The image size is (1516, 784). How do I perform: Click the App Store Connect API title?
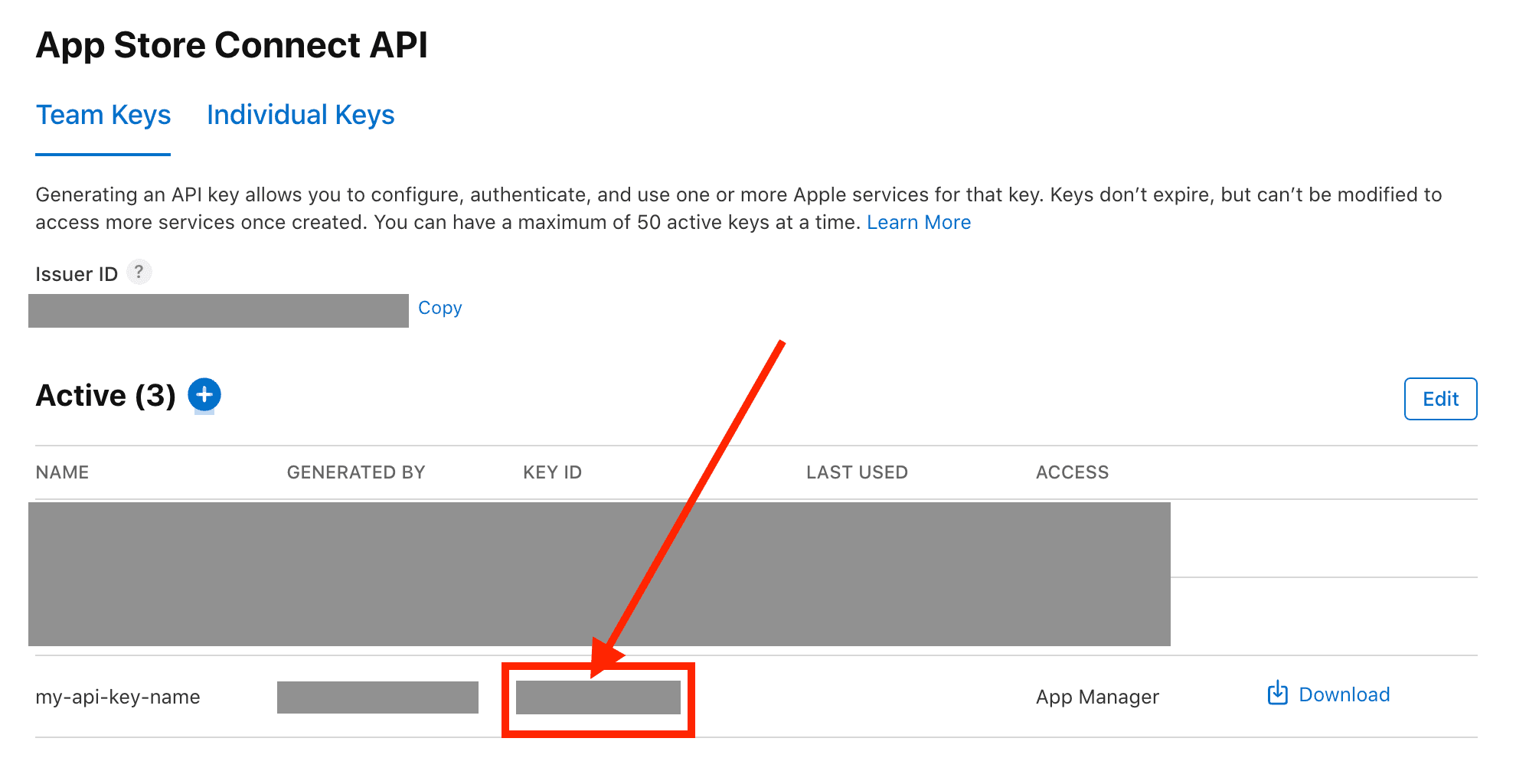pyautogui.click(x=232, y=45)
